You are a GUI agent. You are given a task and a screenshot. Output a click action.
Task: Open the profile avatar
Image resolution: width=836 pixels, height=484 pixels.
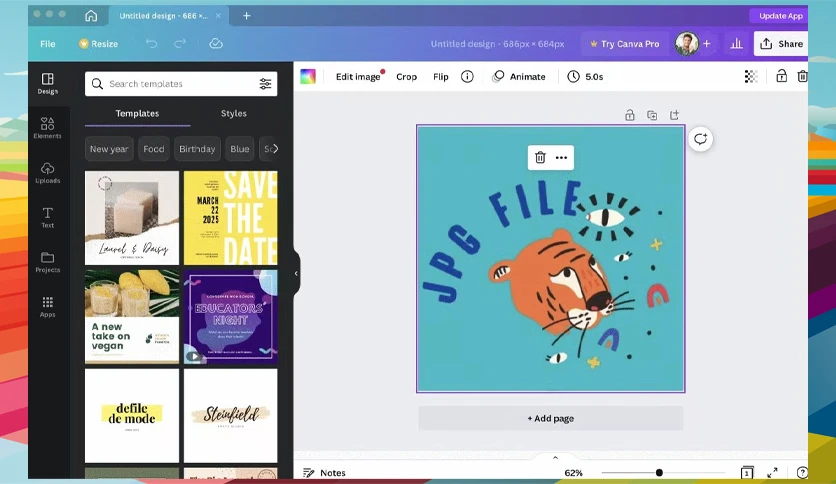point(686,44)
